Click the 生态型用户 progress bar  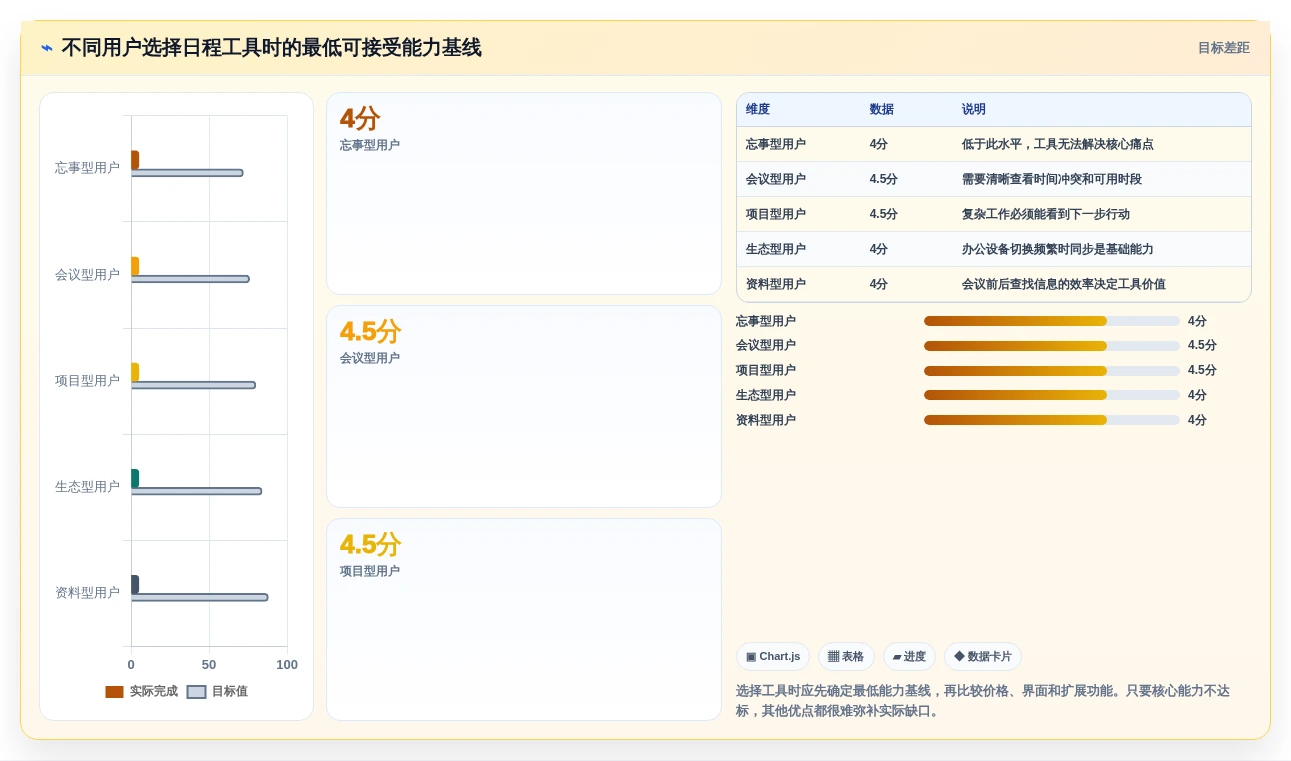(x=1052, y=395)
